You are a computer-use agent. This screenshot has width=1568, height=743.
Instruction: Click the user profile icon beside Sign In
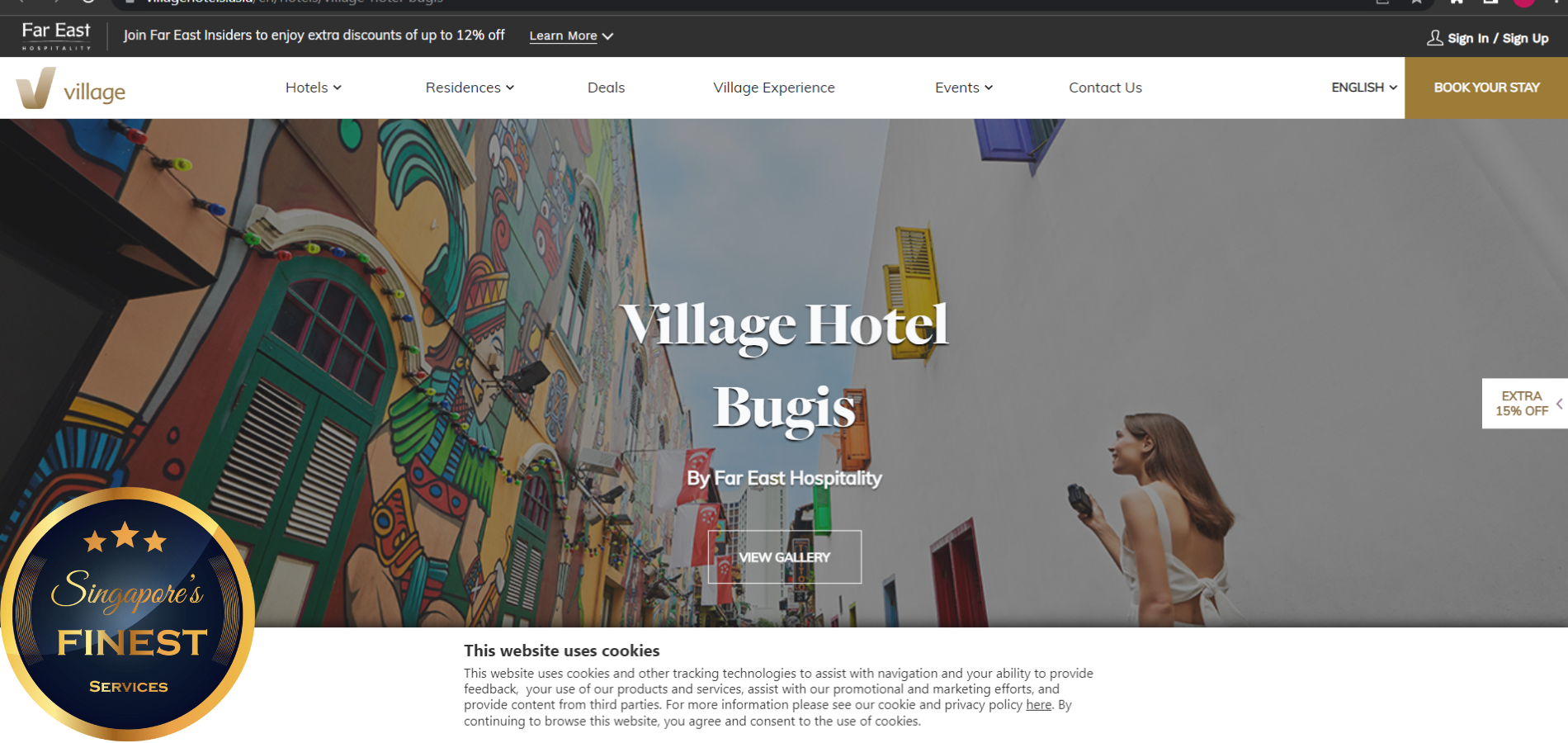[1435, 38]
